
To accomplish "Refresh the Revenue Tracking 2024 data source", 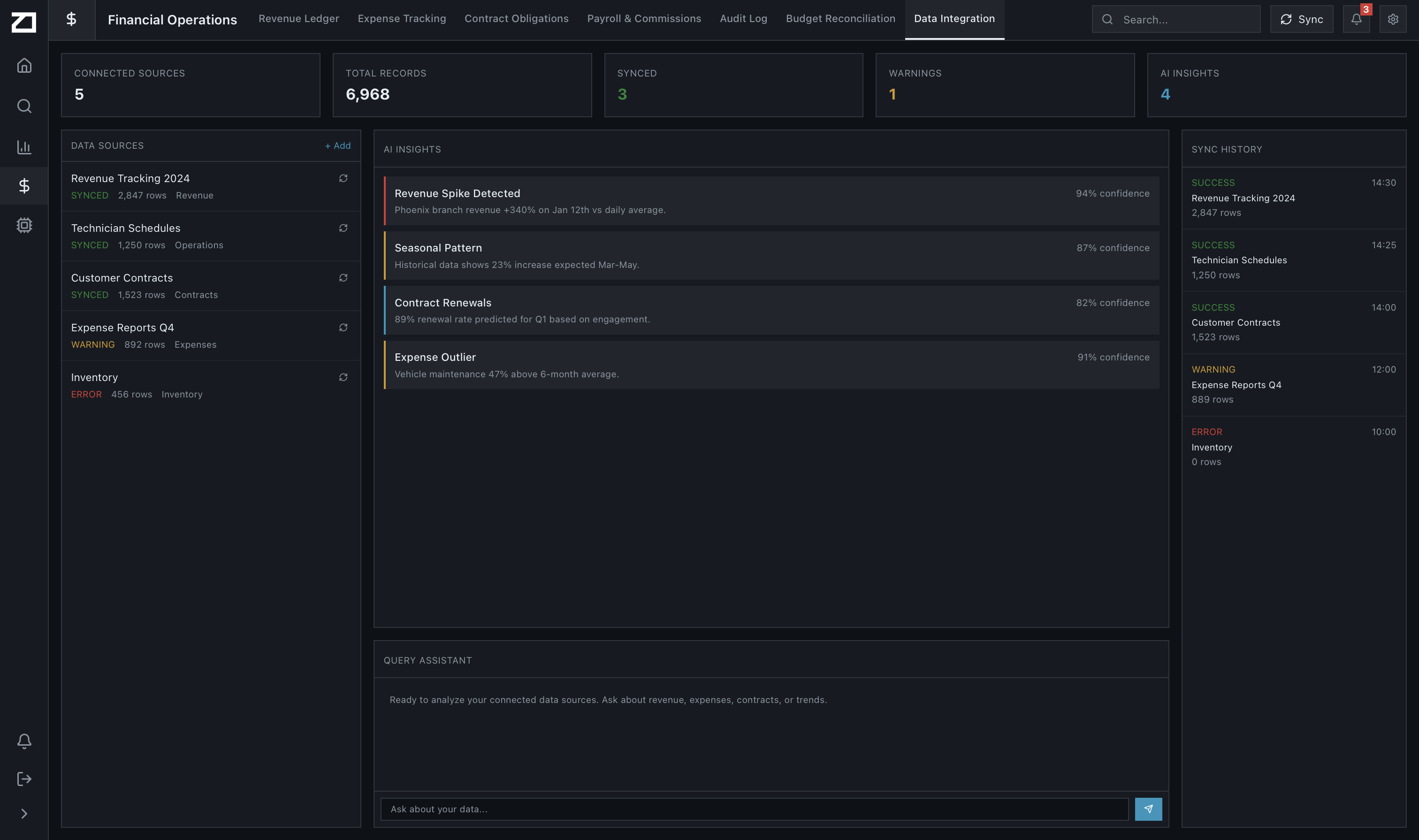I will pyautogui.click(x=343, y=178).
